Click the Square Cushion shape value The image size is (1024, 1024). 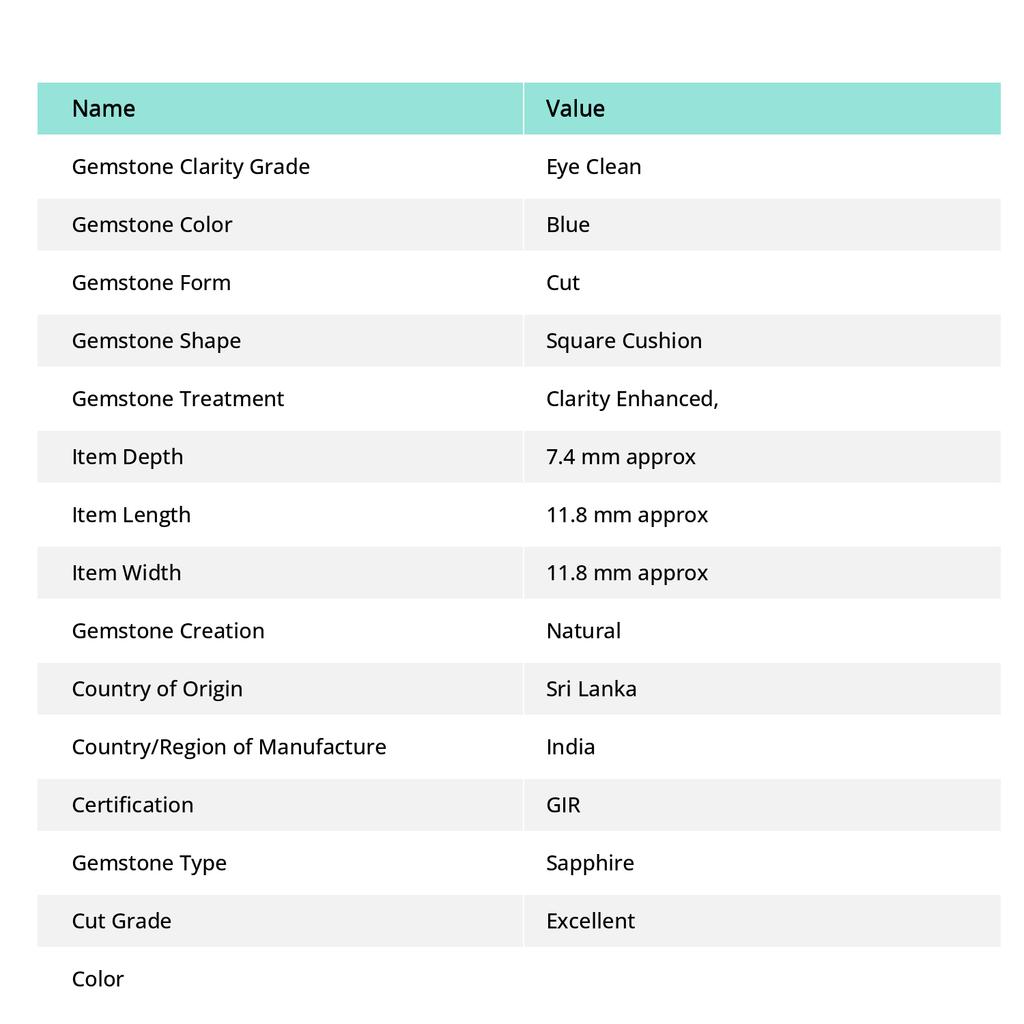pyautogui.click(x=624, y=341)
